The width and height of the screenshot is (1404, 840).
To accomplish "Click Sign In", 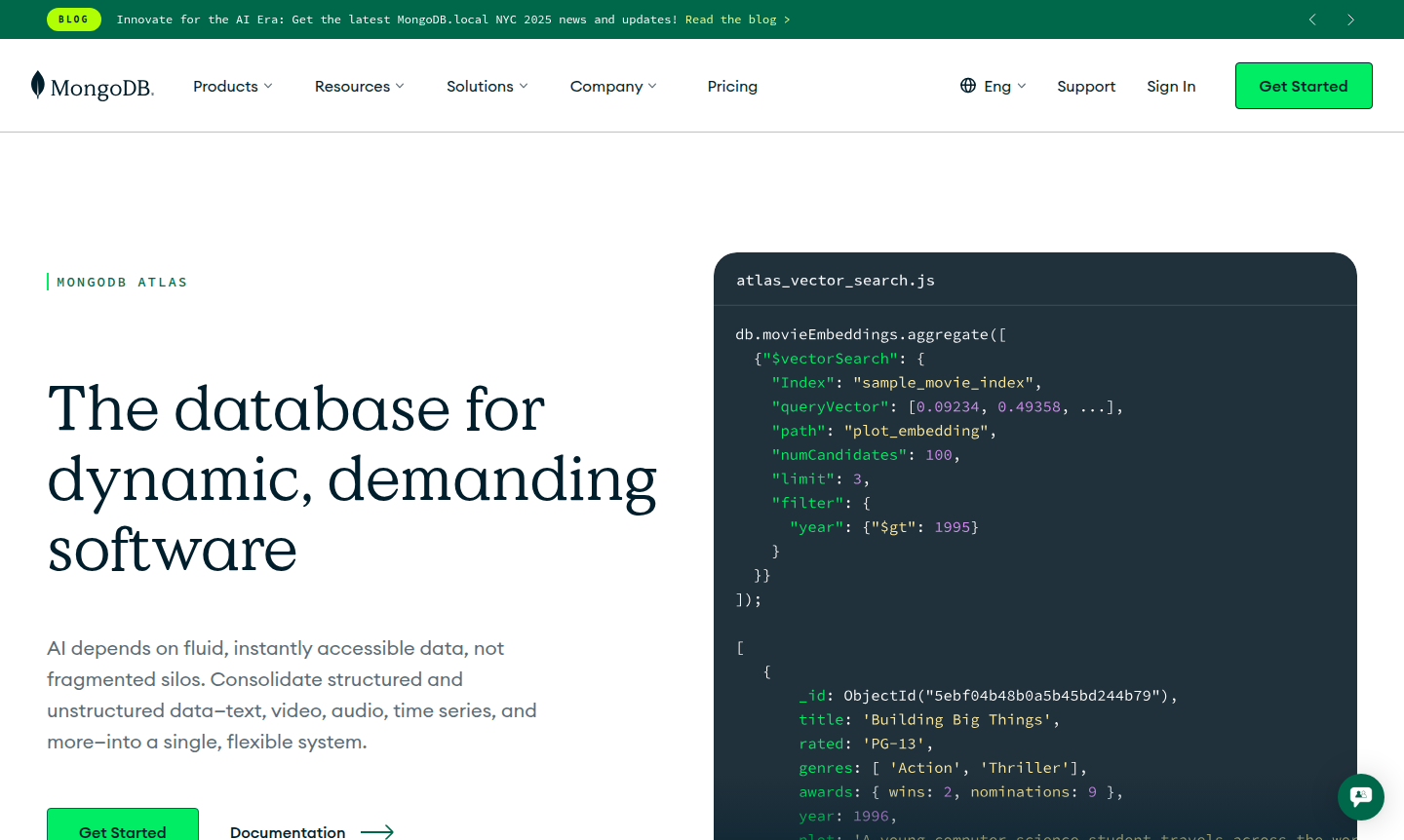I will 1171,86.
